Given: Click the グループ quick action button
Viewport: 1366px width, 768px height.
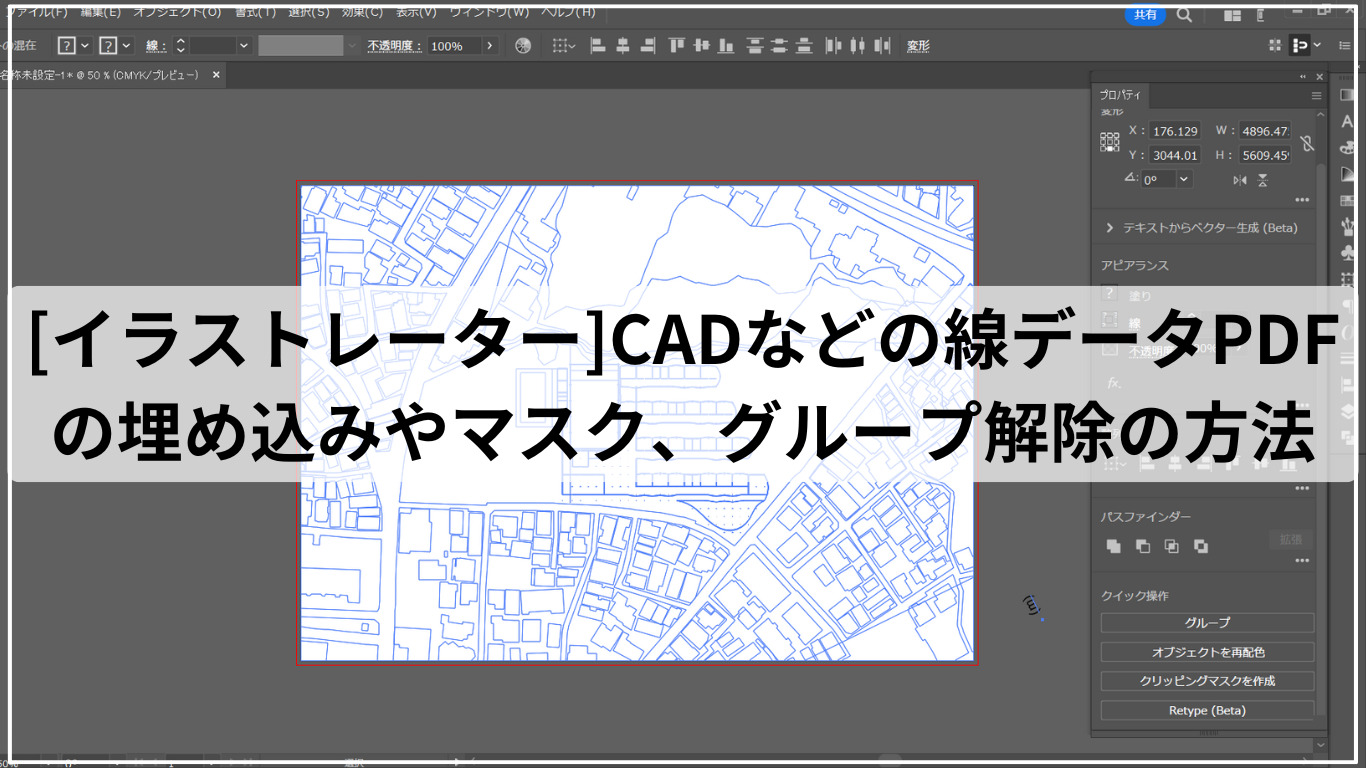Looking at the screenshot, I should point(1207,623).
